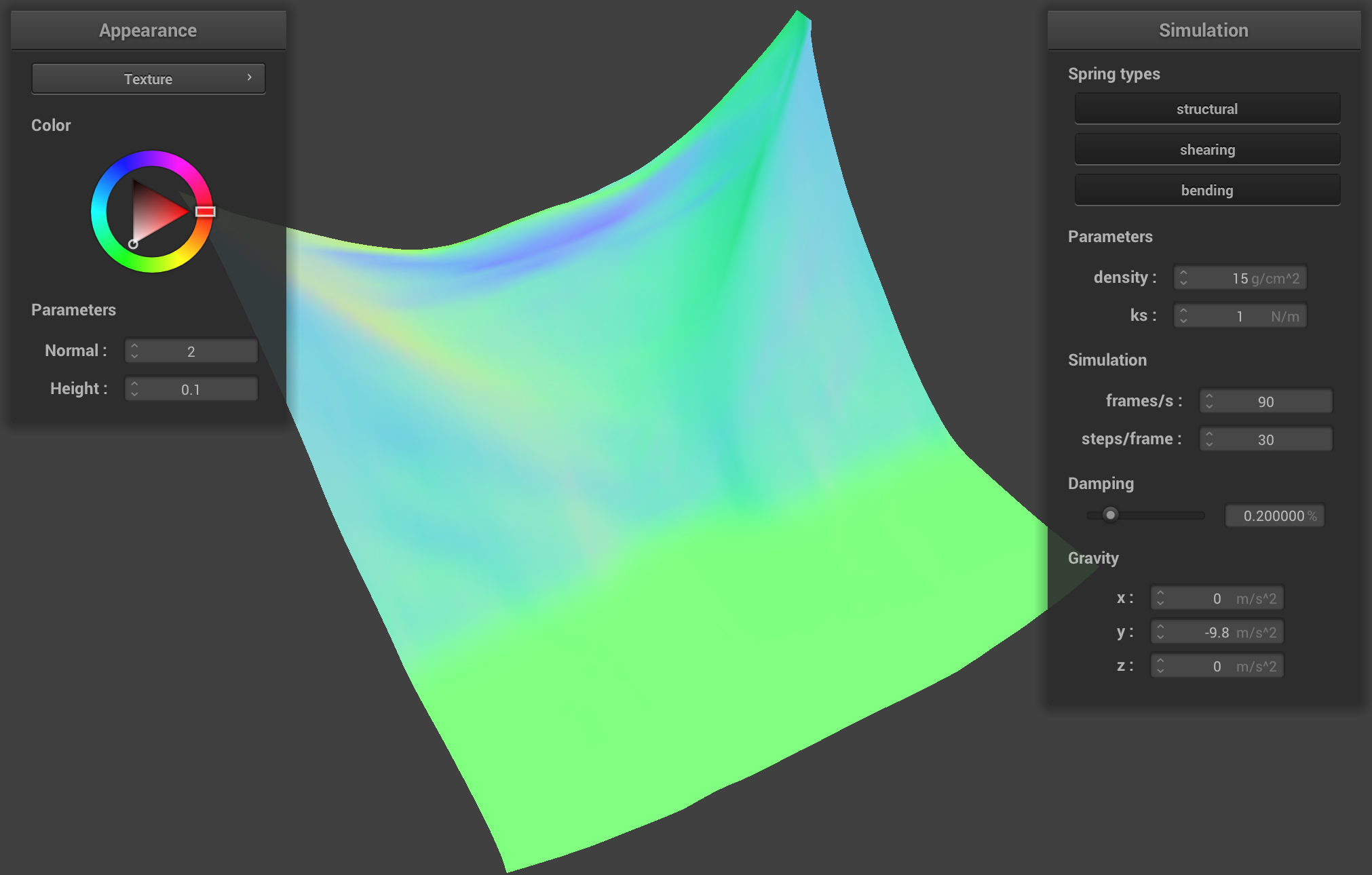Click the Damping percentage value box
Image resolution: width=1372 pixels, height=875 pixels.
(1274, 516)
